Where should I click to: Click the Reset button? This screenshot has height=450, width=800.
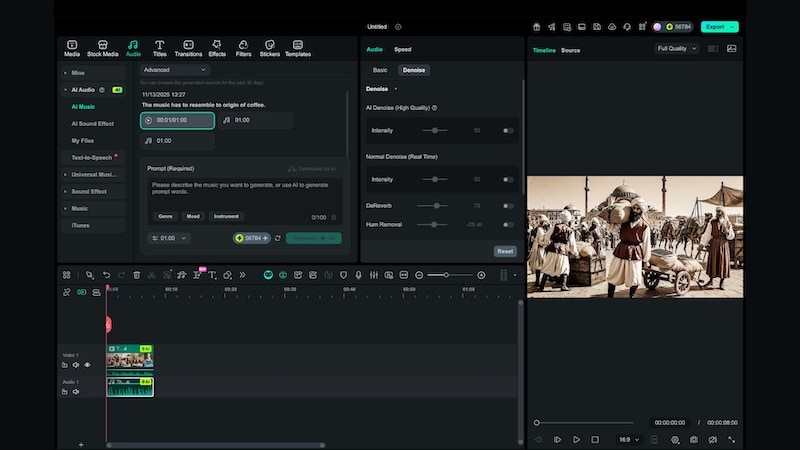click(505, 251)
